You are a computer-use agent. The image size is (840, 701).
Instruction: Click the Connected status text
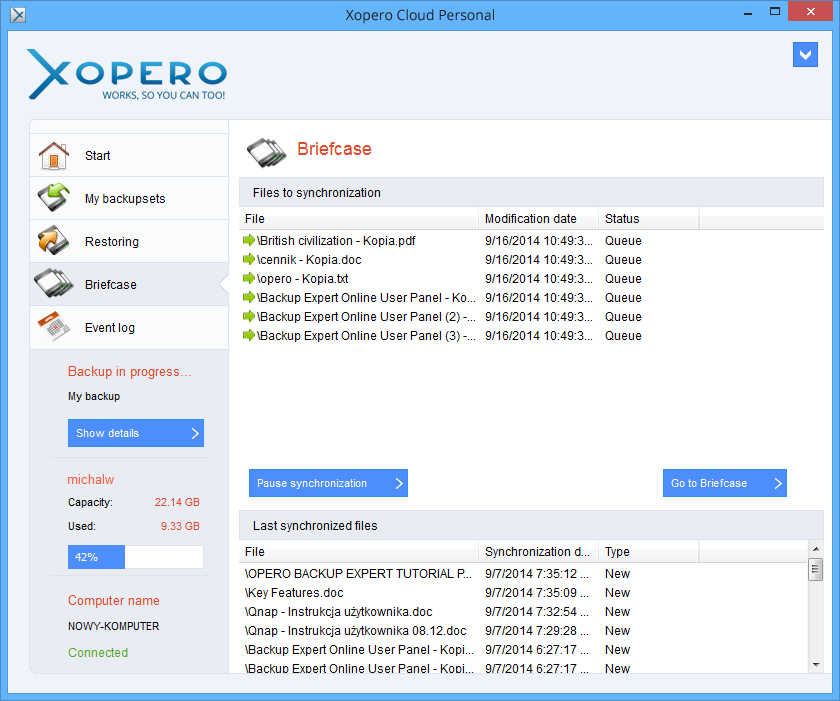point(98,653)
